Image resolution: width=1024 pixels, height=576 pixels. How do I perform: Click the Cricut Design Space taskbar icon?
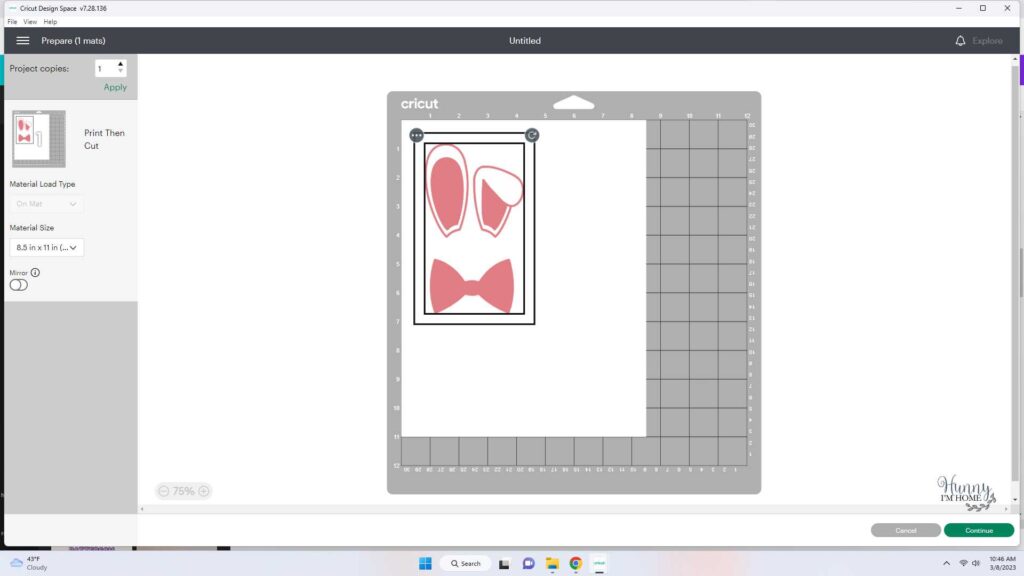pos(599,564)
